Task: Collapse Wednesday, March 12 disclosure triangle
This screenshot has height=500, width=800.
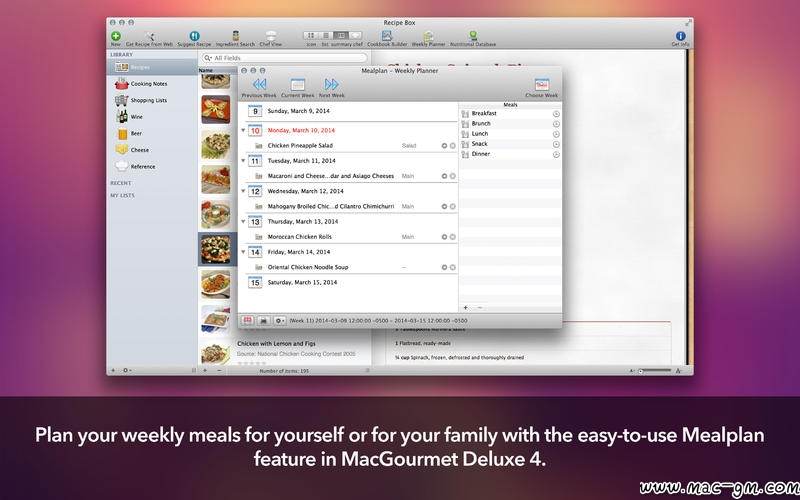Action: coord(243,191)
